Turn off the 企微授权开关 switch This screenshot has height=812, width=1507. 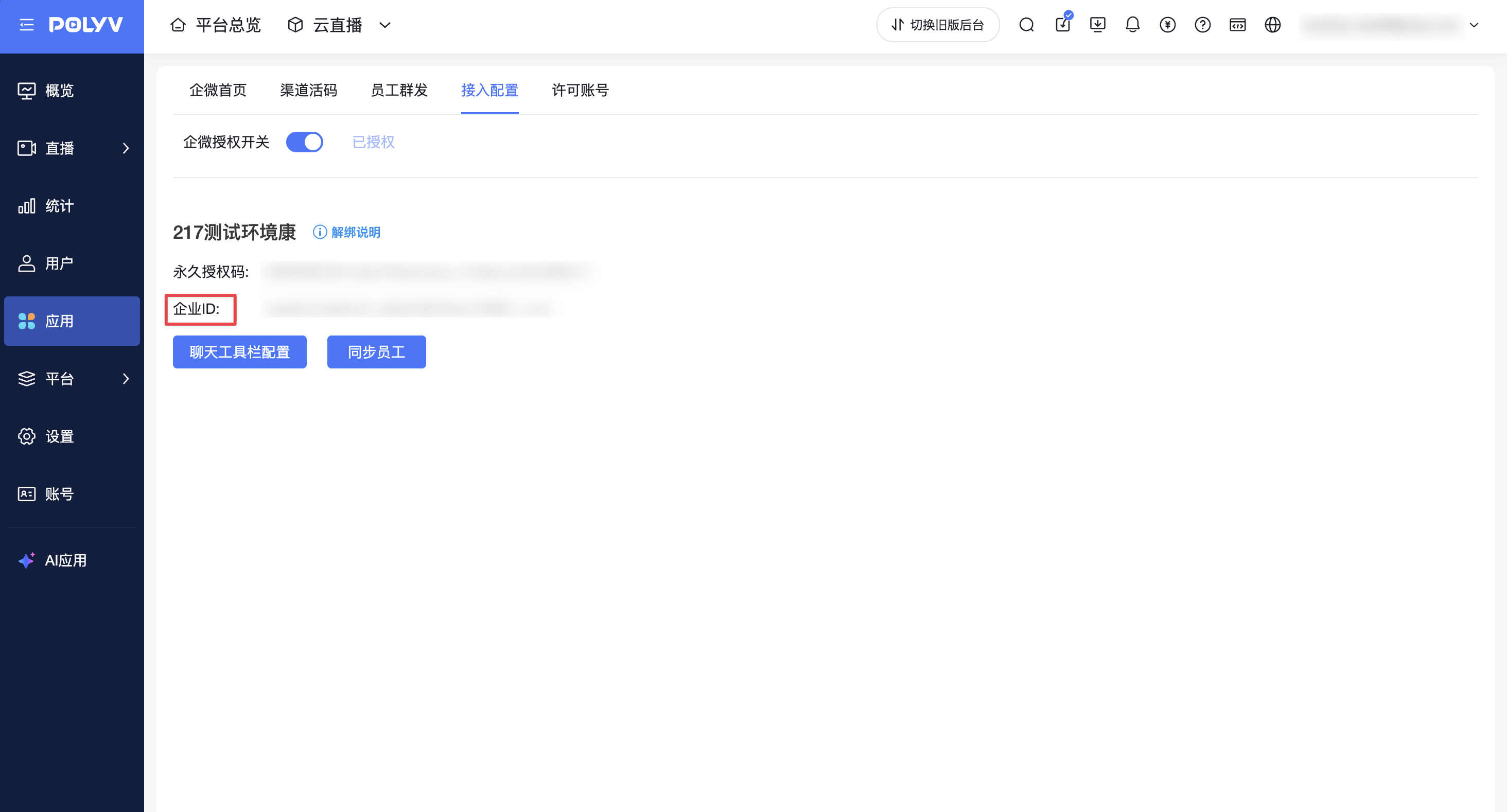[305, 142]
